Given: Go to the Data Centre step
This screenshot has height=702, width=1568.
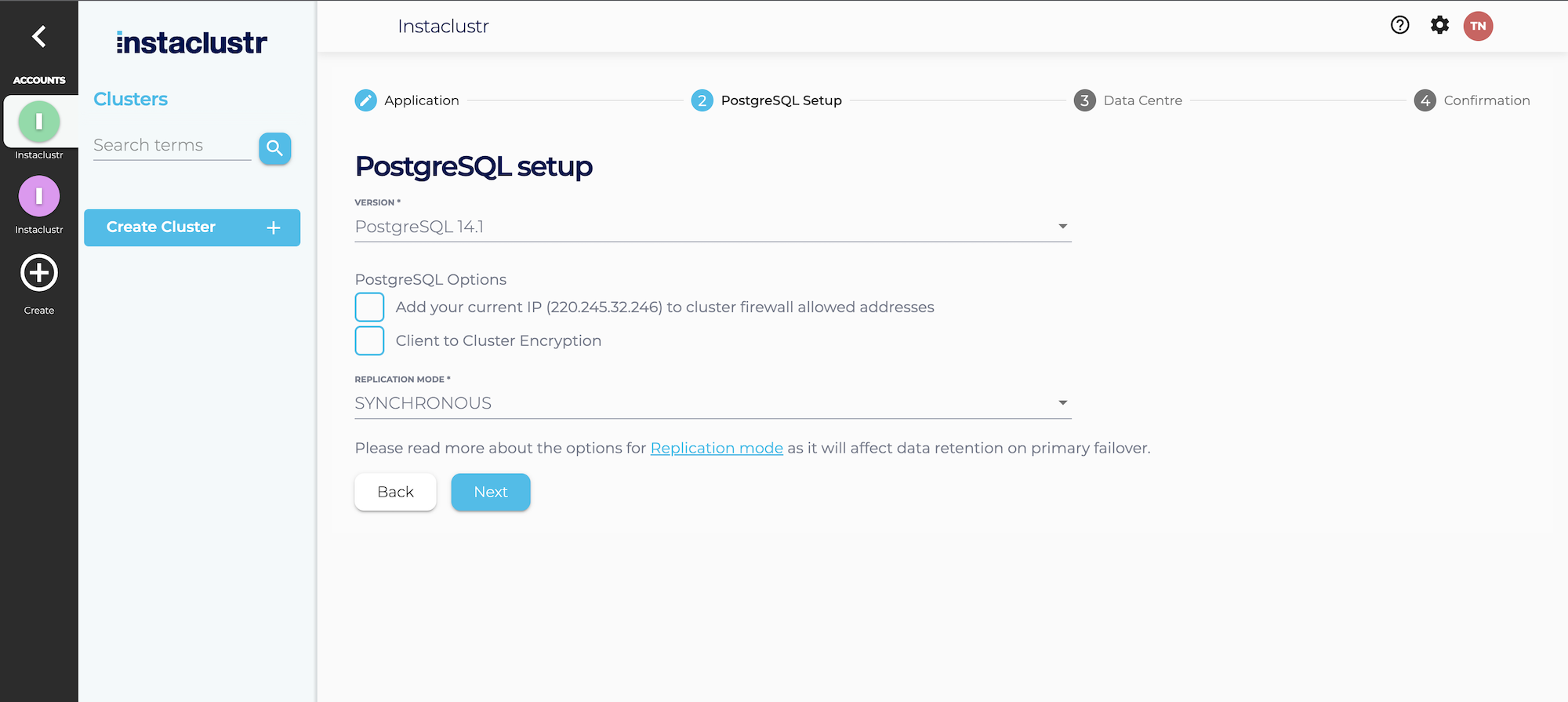Looking at the screenshot, I should [x=1128, y=100].
